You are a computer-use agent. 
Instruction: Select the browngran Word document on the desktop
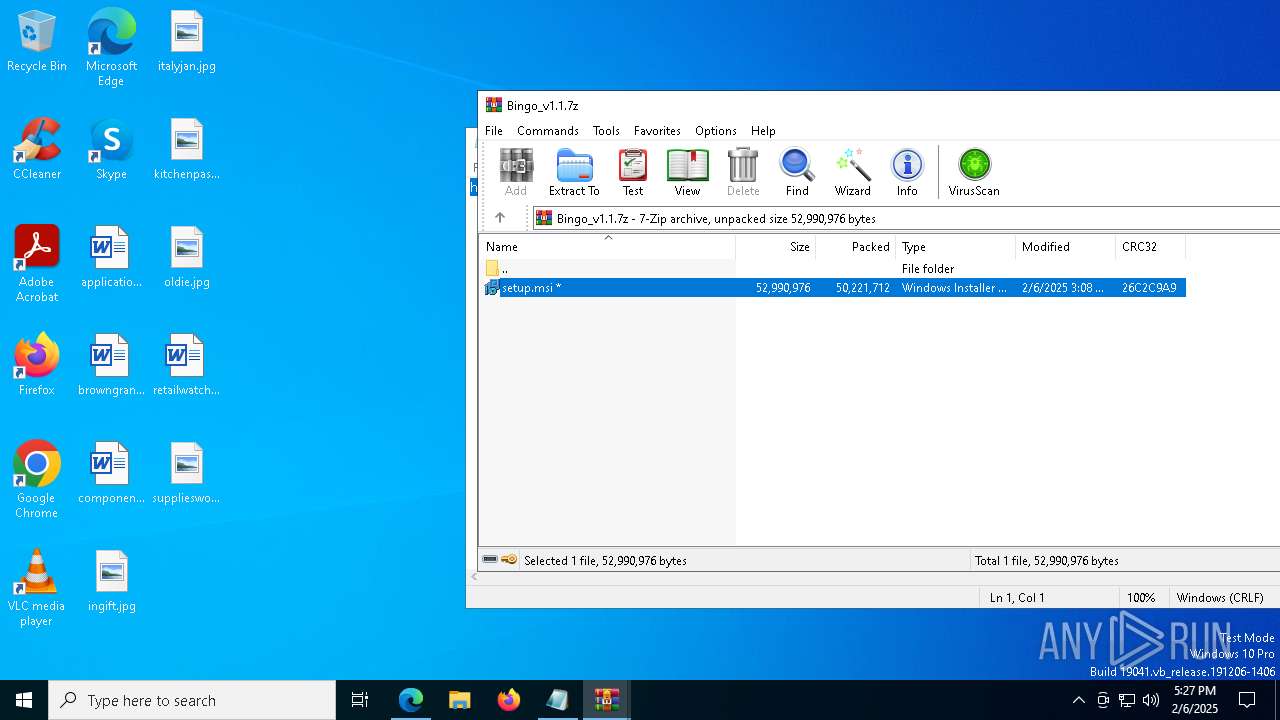[x=111, y=365]
